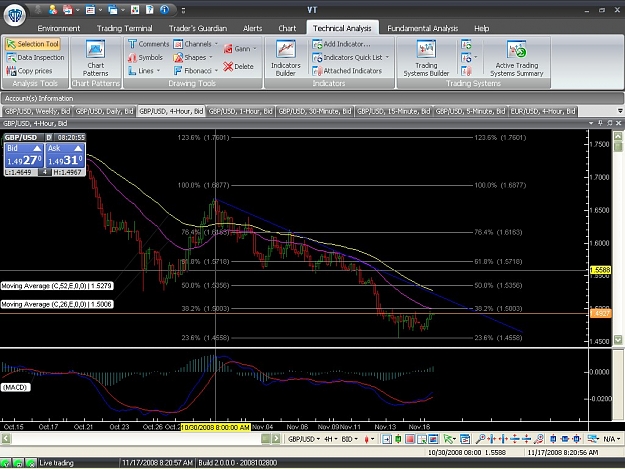Toggle the D button in the GBP/USD quote box

(49, 137)
